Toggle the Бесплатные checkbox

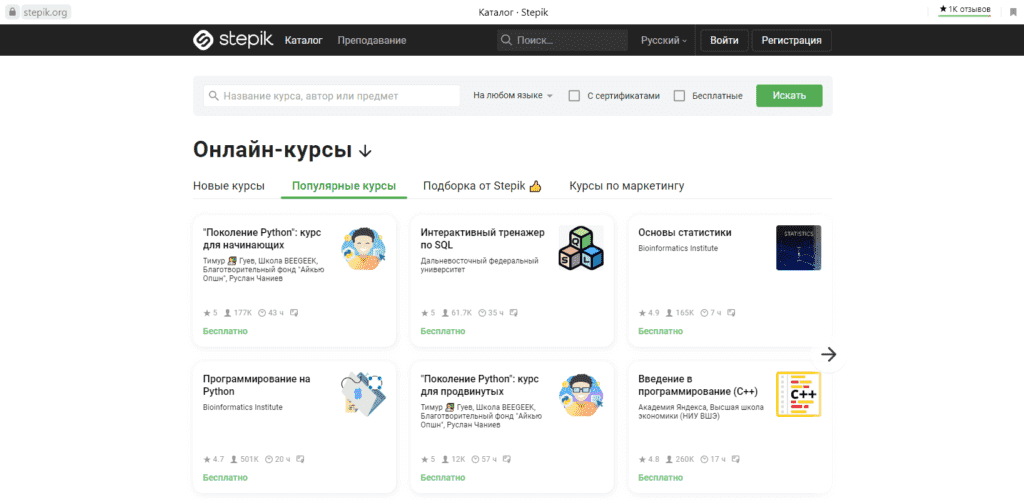click(x=679, y=96)
